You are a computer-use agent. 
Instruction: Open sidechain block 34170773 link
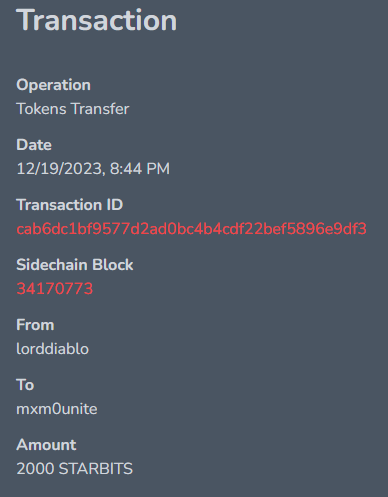click(x=55, y=289)
